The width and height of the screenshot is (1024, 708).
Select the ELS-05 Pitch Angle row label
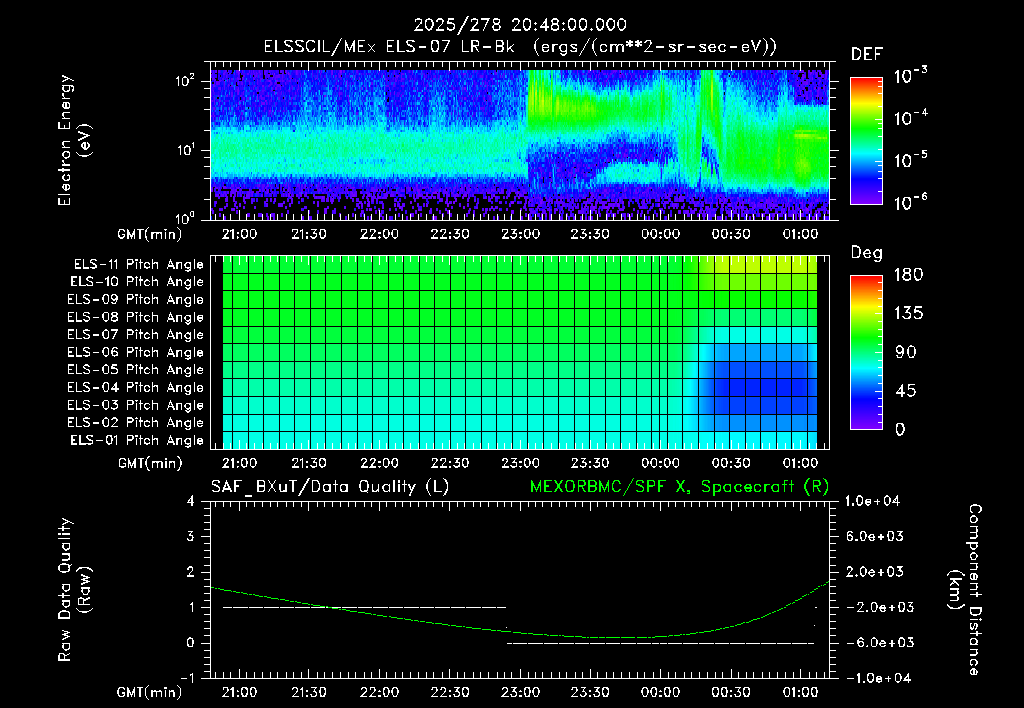pos(136,370)
